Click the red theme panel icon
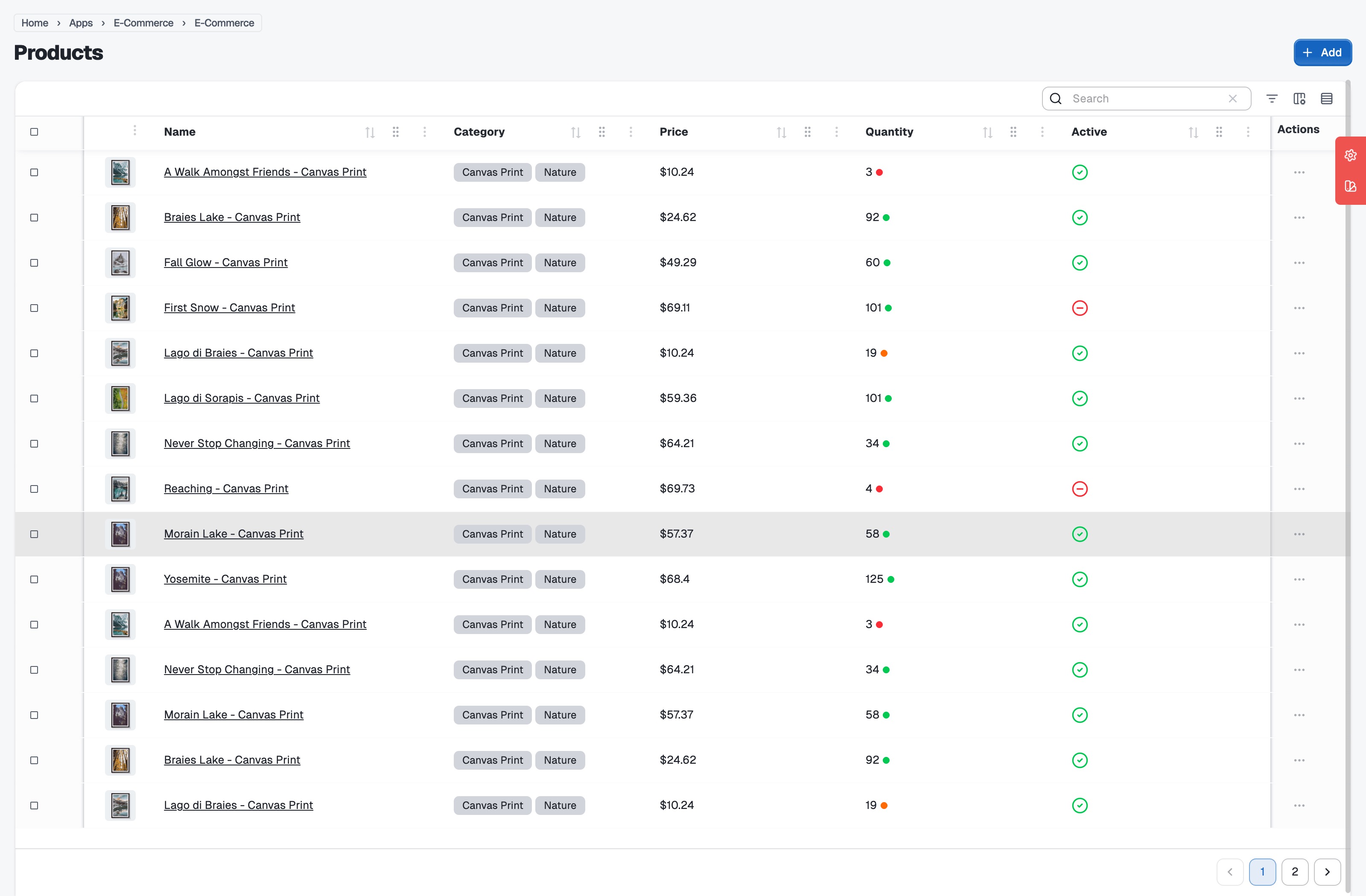This screenshot has width=1366, height=896. (x=1350, y=186)
